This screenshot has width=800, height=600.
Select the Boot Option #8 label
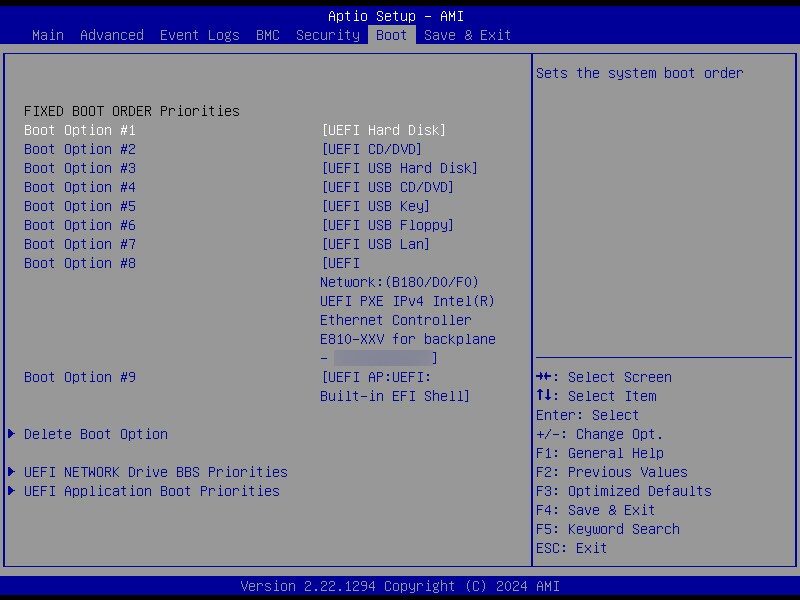pyautogui.click(x=80, y=263)
